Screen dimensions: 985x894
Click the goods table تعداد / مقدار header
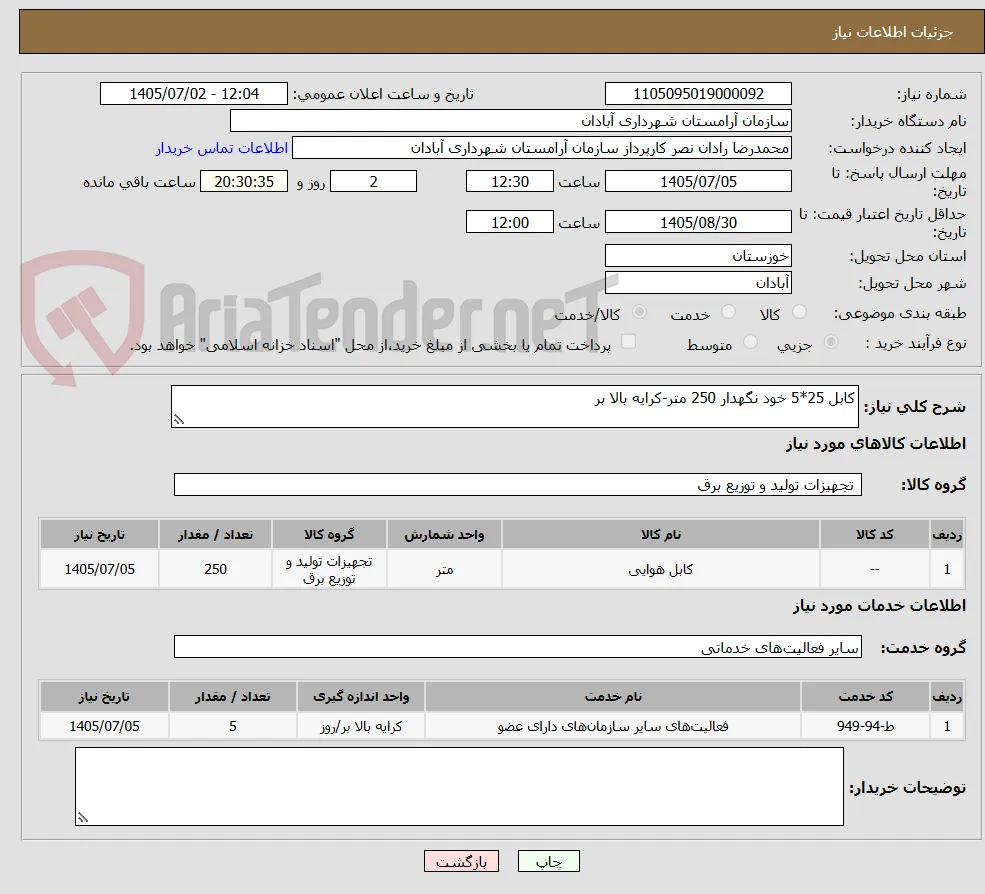click(215, 535)
